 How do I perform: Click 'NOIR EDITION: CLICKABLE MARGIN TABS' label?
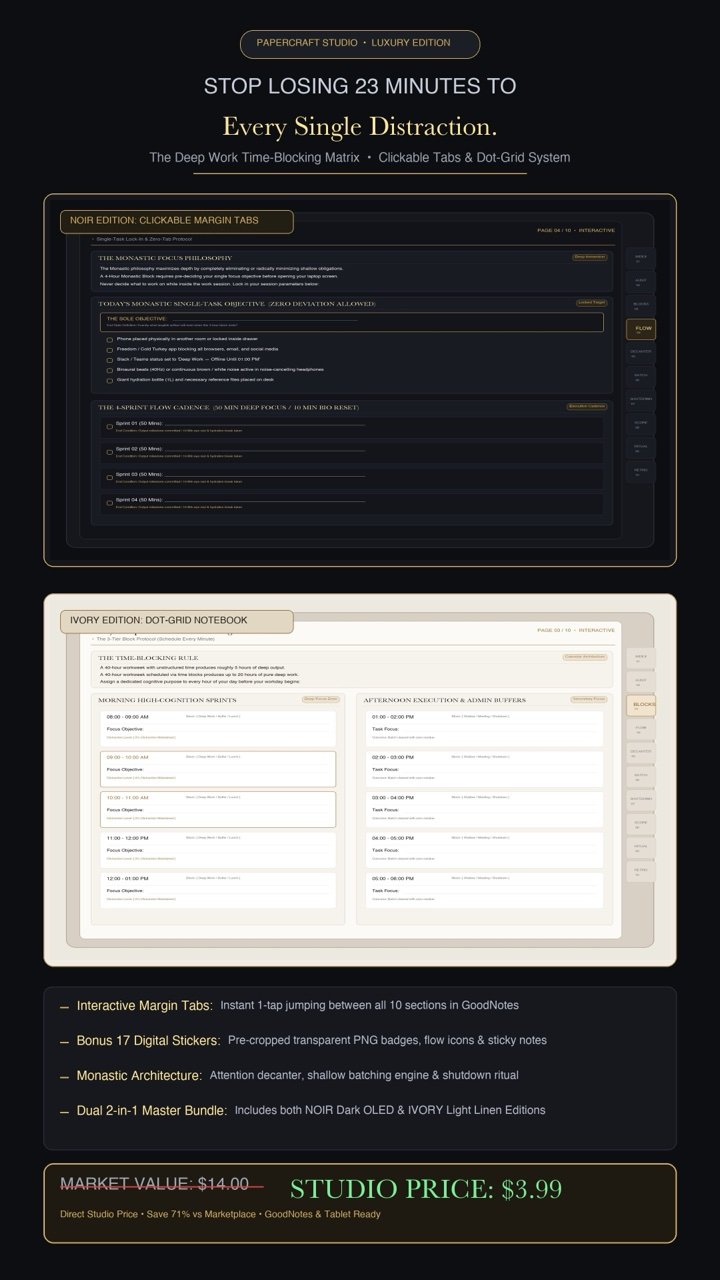pyautogui.click(x=176, y=221)
